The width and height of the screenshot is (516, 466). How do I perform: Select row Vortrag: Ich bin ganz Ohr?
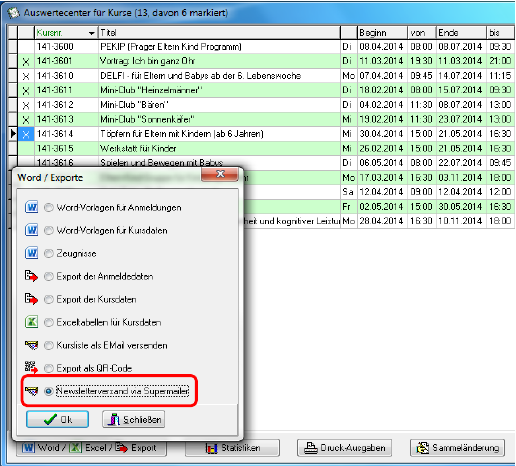(x=261, y=61)
